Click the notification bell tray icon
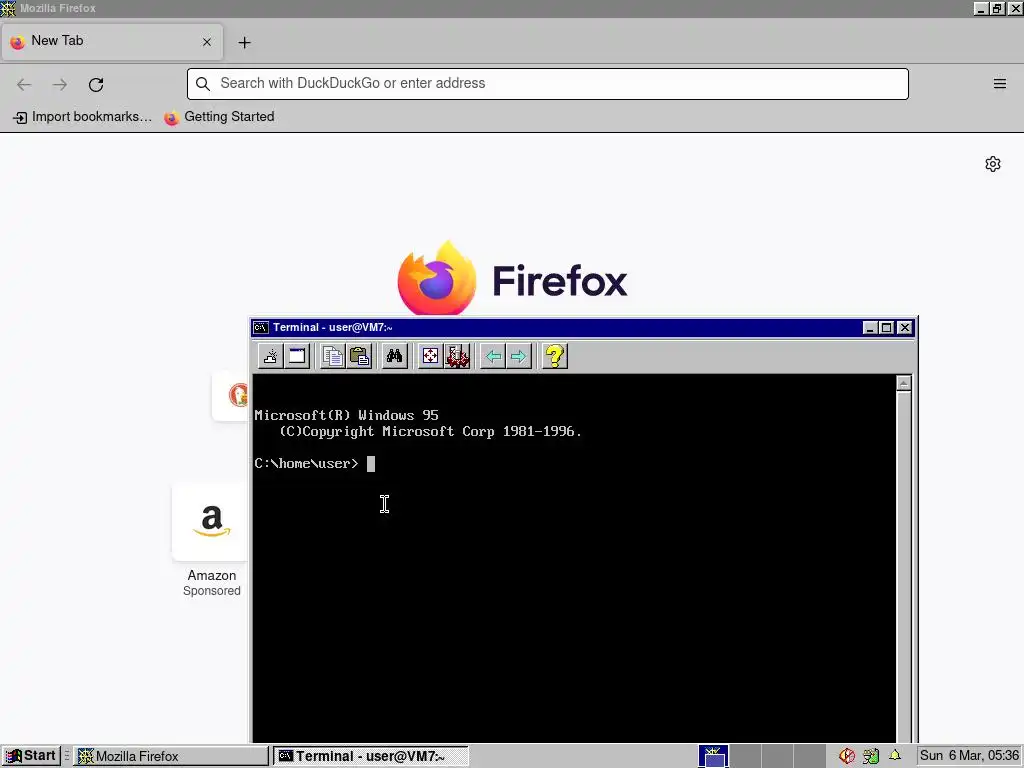Image resolution: width=1024 pixels, height=768 pixels. click(x=895, y=756)
